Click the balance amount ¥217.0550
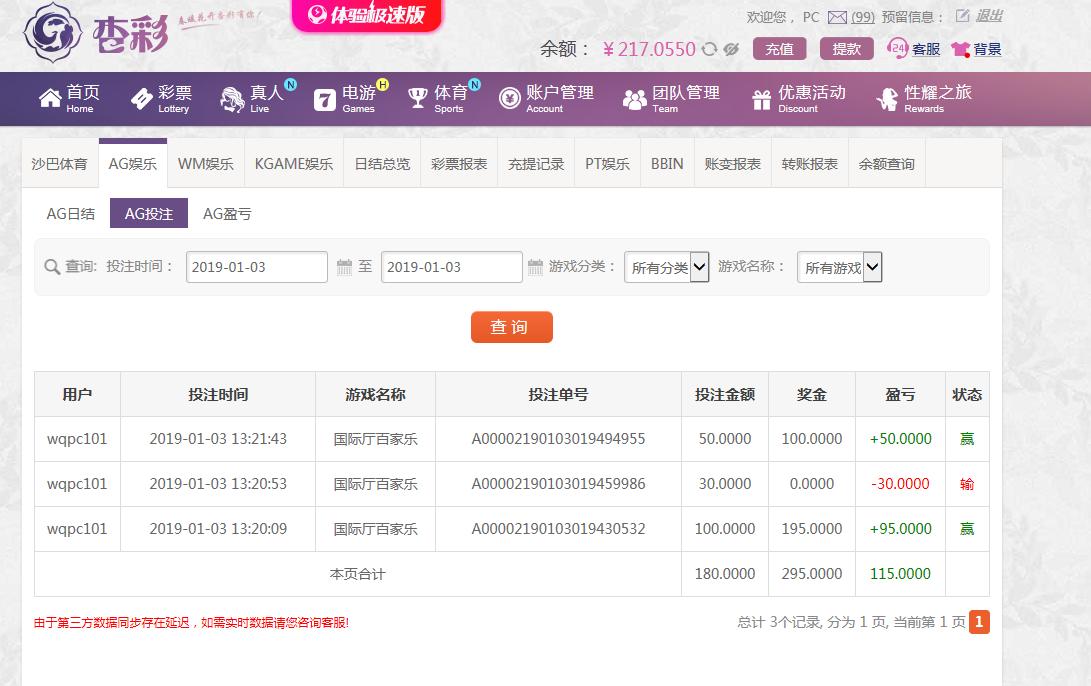The image size is (1091, 686). pyautogui.click(x=649, y=49)
